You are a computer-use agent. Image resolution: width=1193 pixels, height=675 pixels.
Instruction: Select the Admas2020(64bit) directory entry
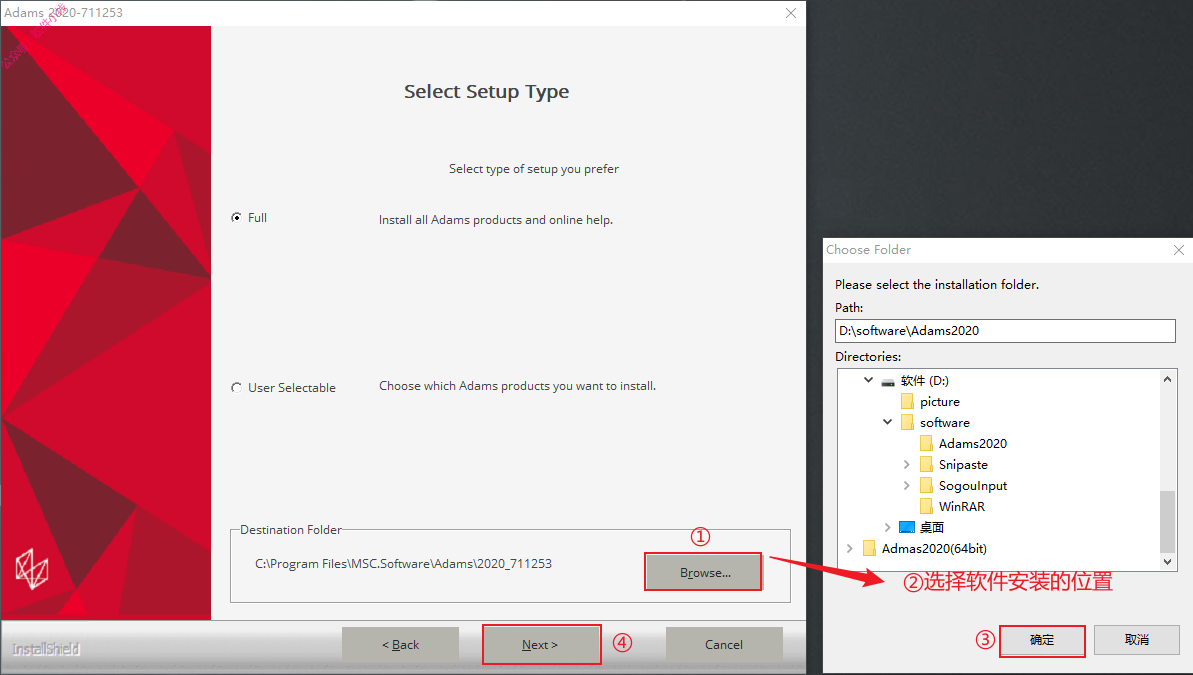click(934, 549)
